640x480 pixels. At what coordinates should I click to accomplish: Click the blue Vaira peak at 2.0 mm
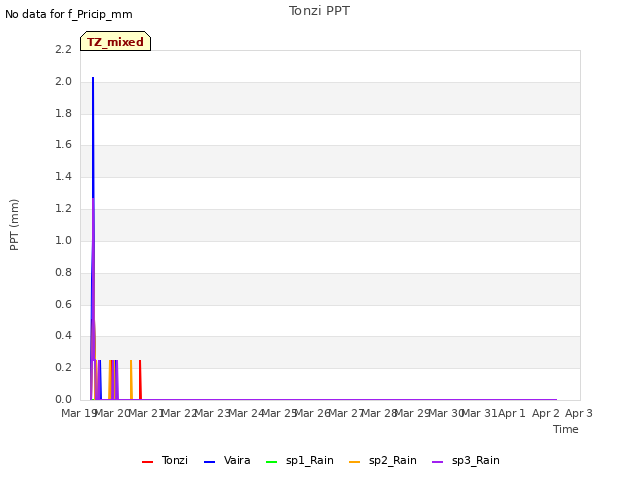[x=93, y=78]
